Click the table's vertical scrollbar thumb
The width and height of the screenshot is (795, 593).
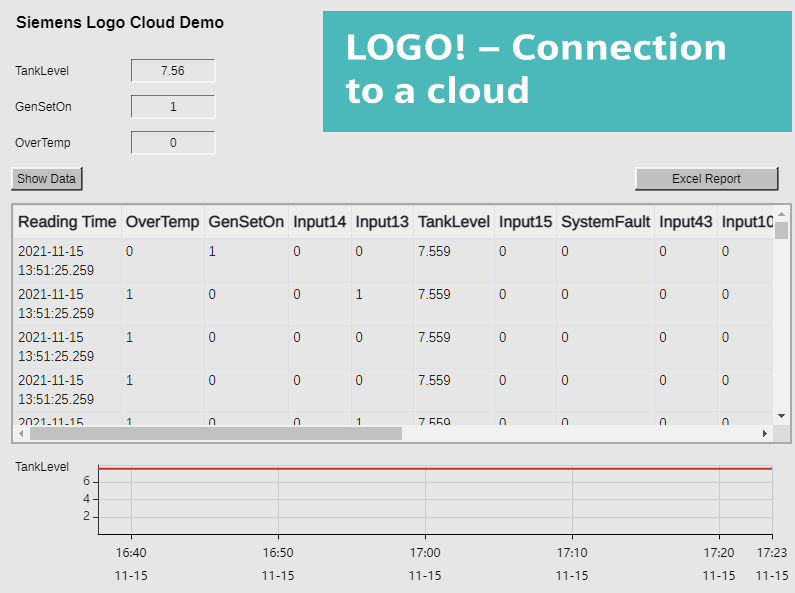coord(781,231)
